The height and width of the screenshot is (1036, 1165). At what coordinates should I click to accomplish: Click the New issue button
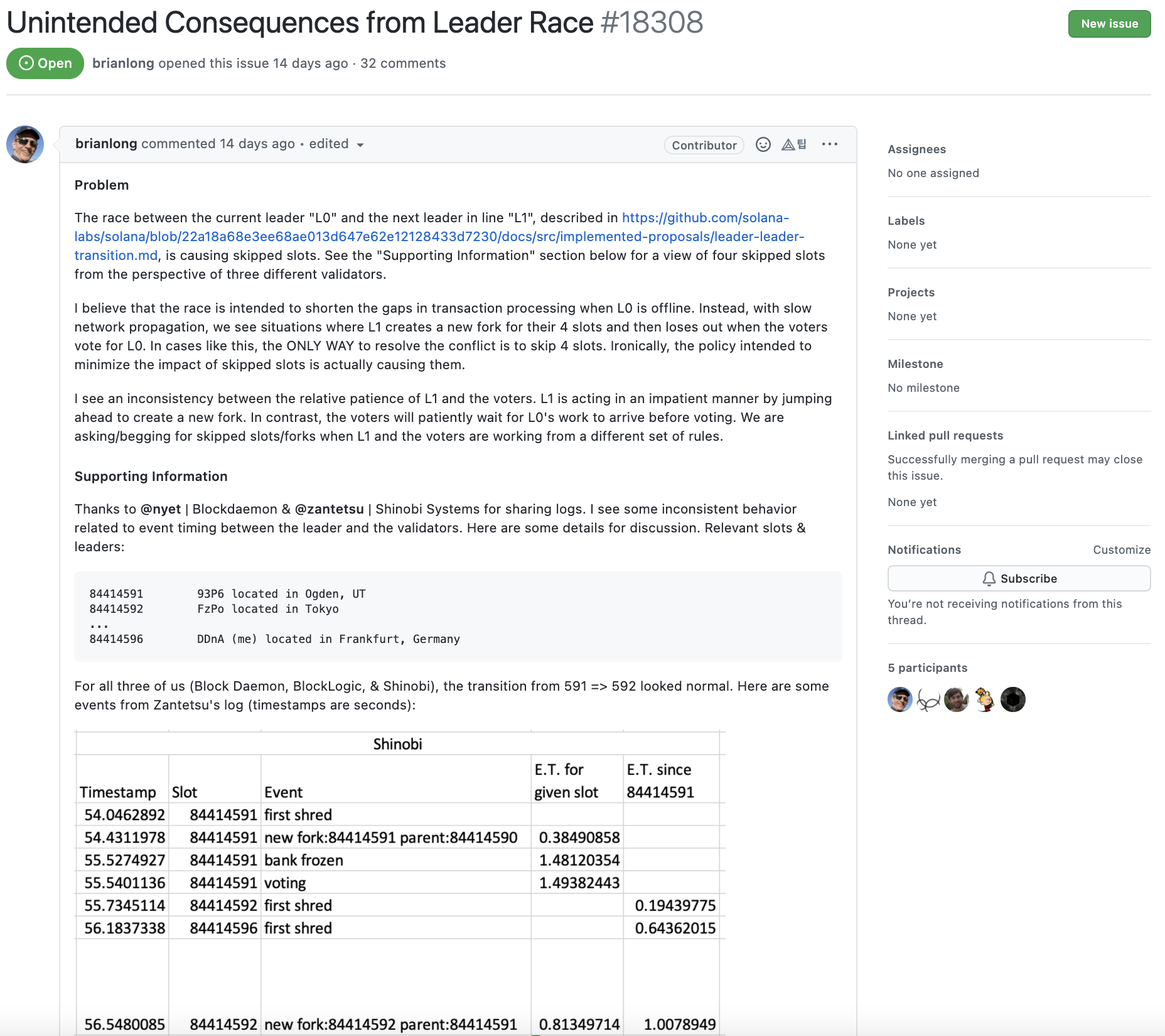point(1109,24)
